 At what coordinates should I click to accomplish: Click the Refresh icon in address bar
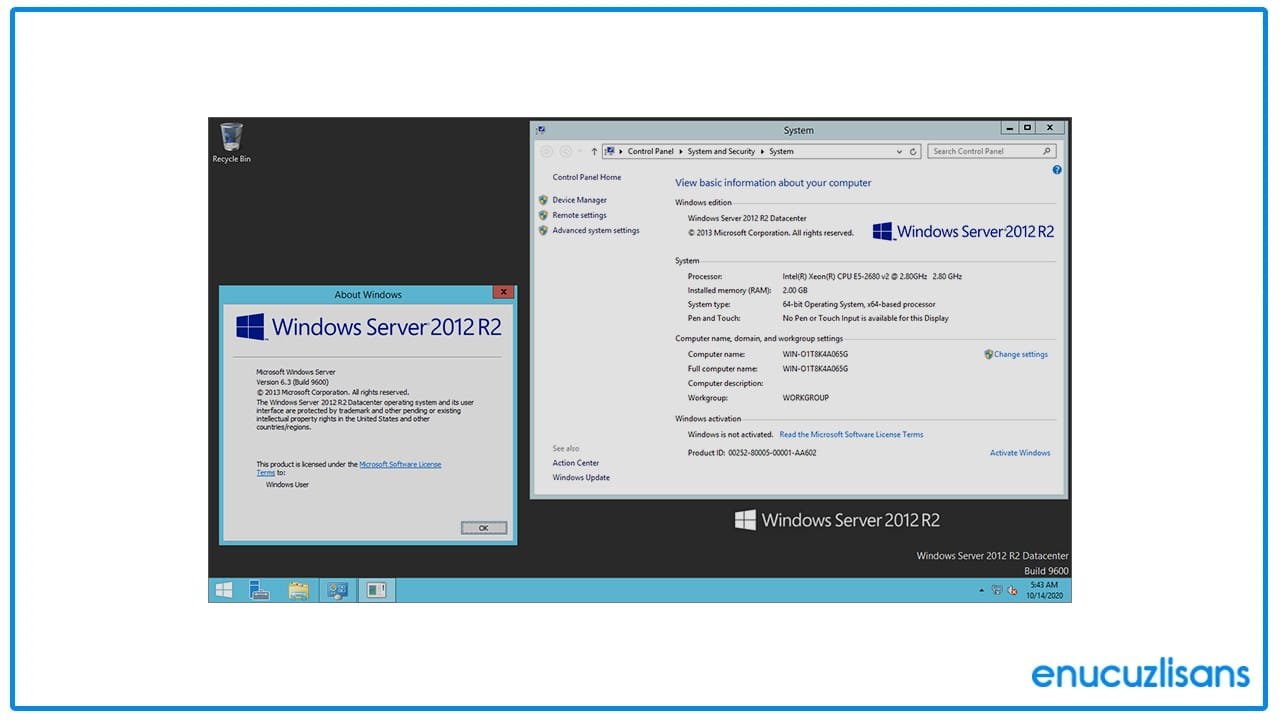point(913,152)
